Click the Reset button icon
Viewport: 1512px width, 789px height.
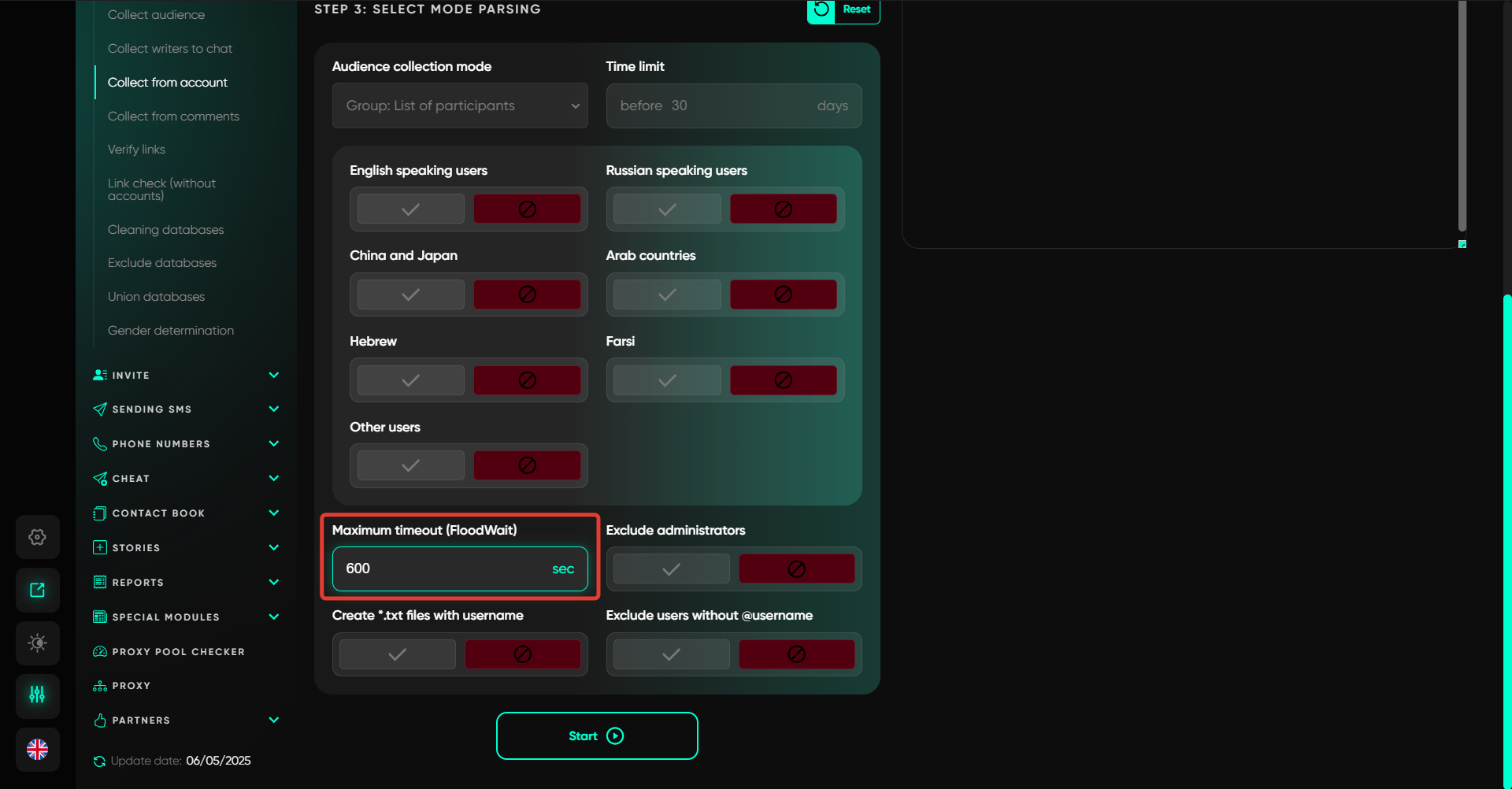pos(821,9)
